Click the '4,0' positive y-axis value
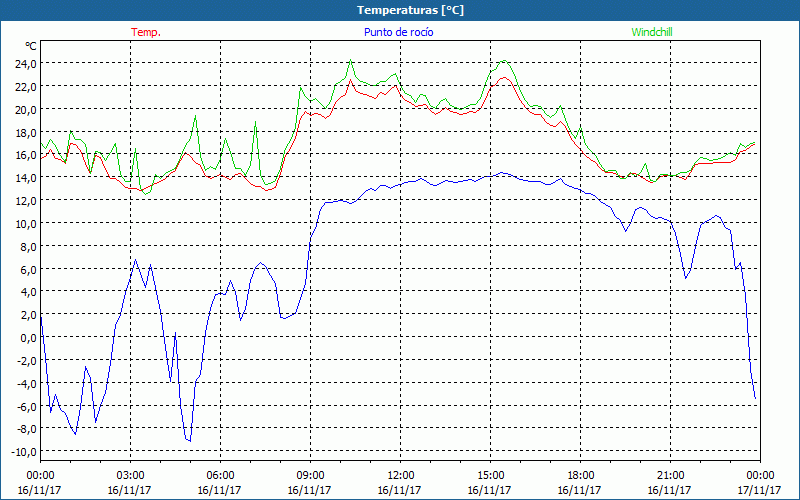This screenshot has width=800, height=500. pos(28,292)
